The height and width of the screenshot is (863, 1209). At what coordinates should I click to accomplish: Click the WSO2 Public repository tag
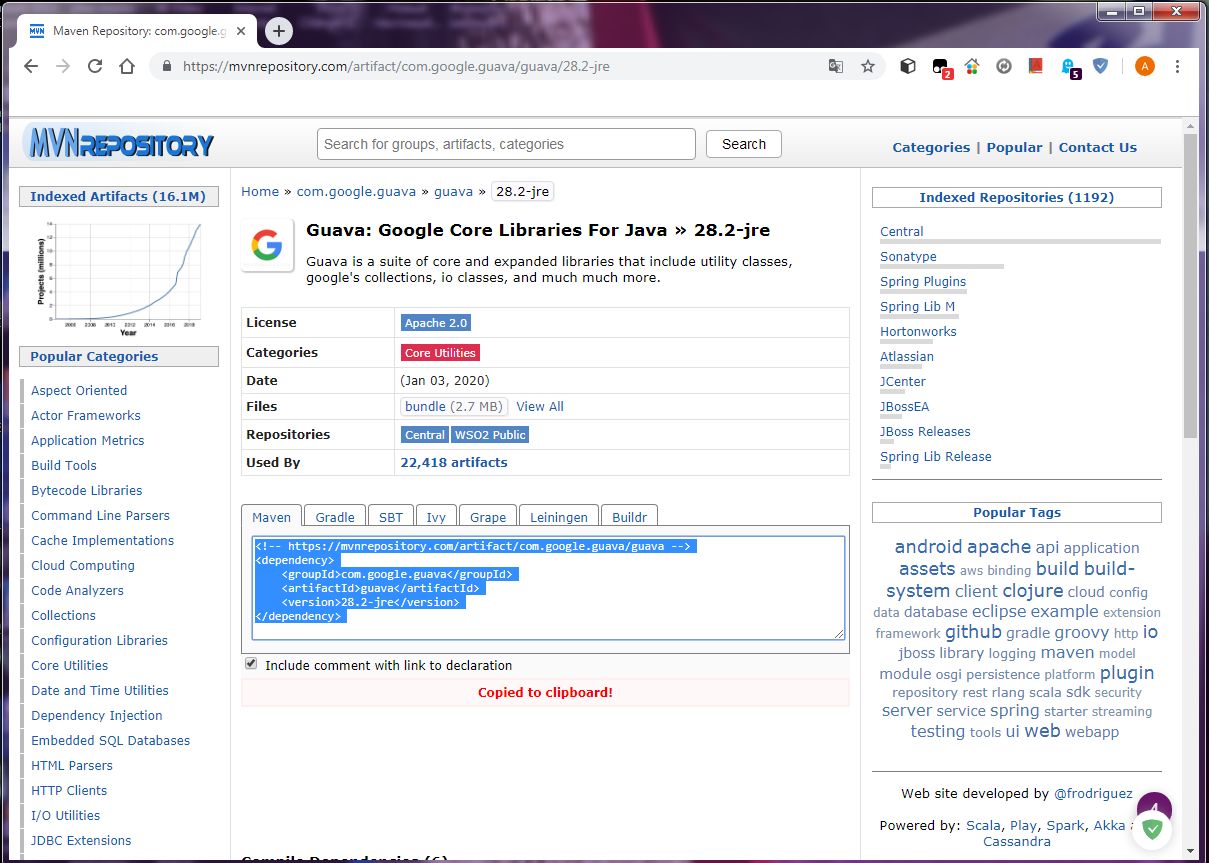pos(490,435)
